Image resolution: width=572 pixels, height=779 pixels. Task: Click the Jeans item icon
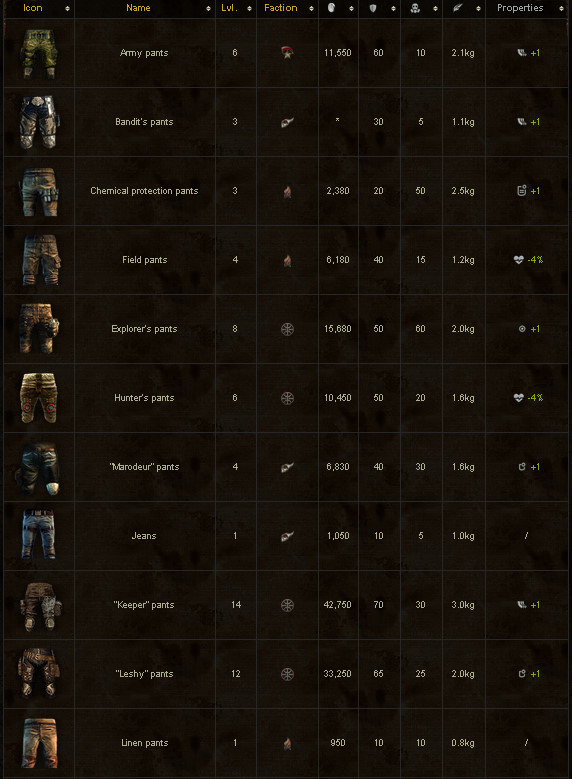pyautogui.click(x=39, y=536)
